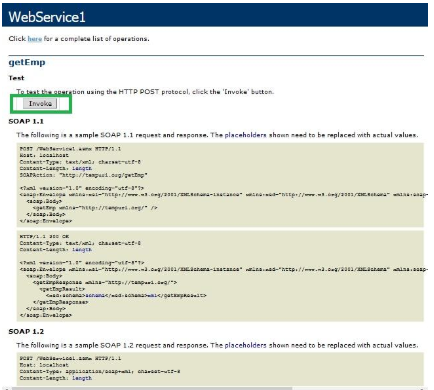
Task: Click the 'length' placeholder in SOAP 1.1 response
Action: (82, 249)
